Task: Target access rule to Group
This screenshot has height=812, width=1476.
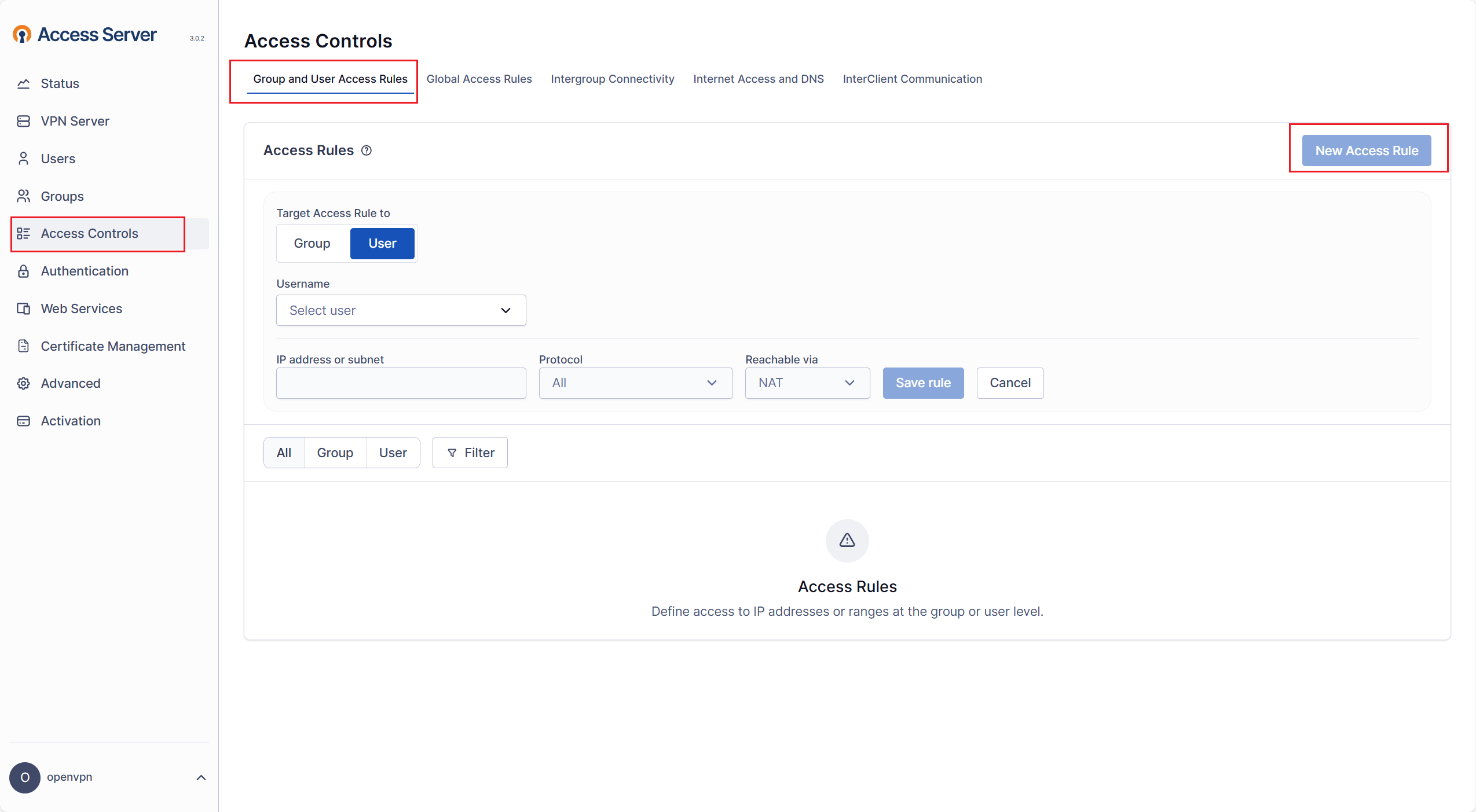Action: coord(312,244)
